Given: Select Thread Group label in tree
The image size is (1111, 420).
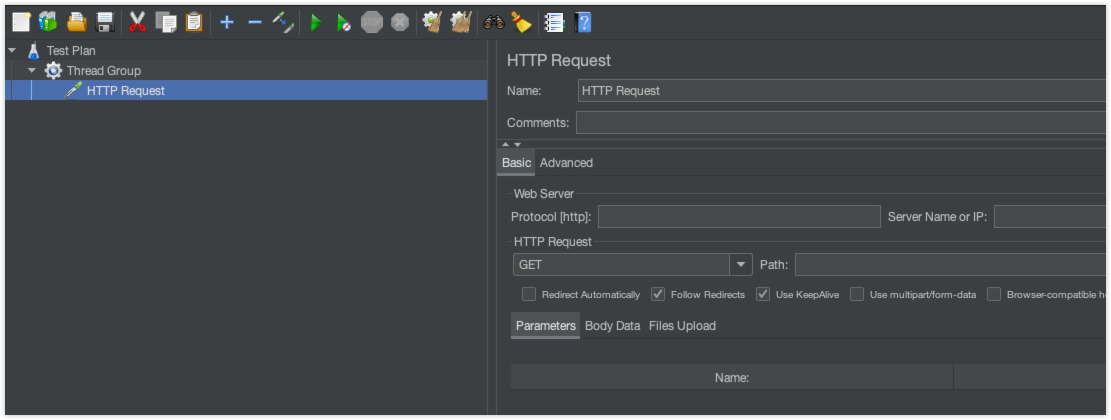Looking at the screenshot, I should [103, 71].
